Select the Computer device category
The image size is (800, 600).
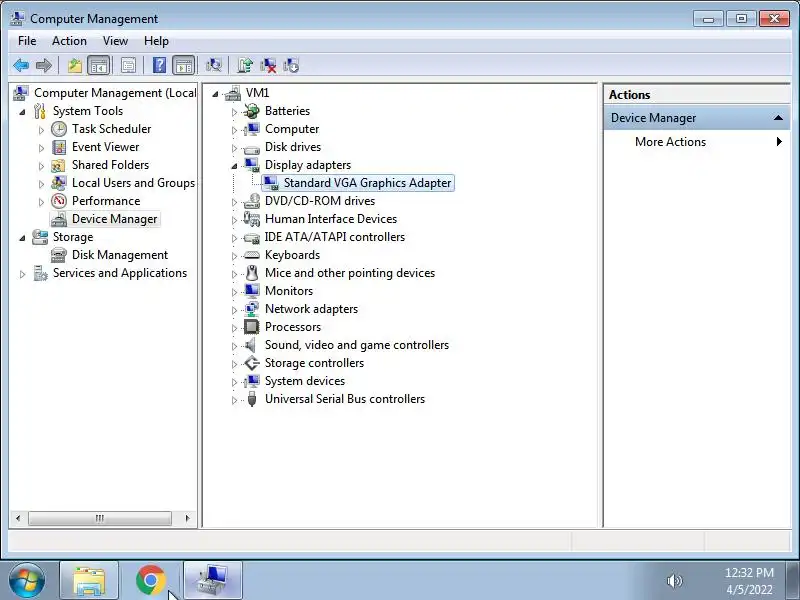tap(292, 129)
